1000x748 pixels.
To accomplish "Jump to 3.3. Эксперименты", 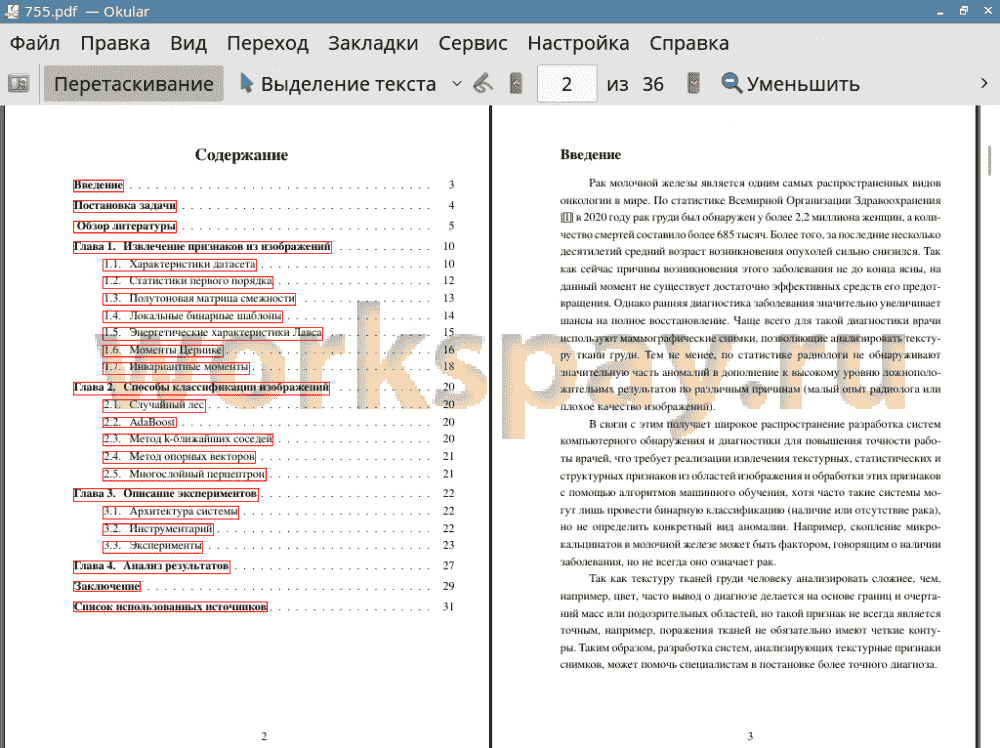I will [x=153, y=546].
